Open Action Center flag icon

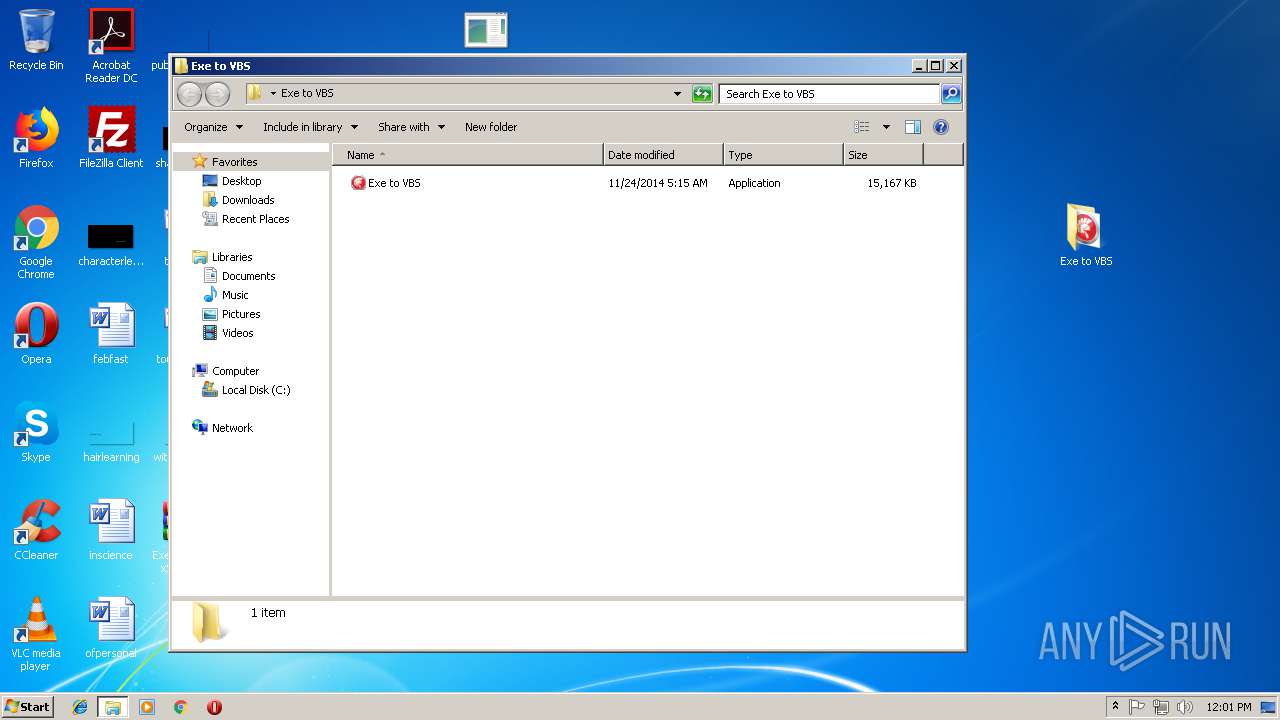tap(1137, 707)
